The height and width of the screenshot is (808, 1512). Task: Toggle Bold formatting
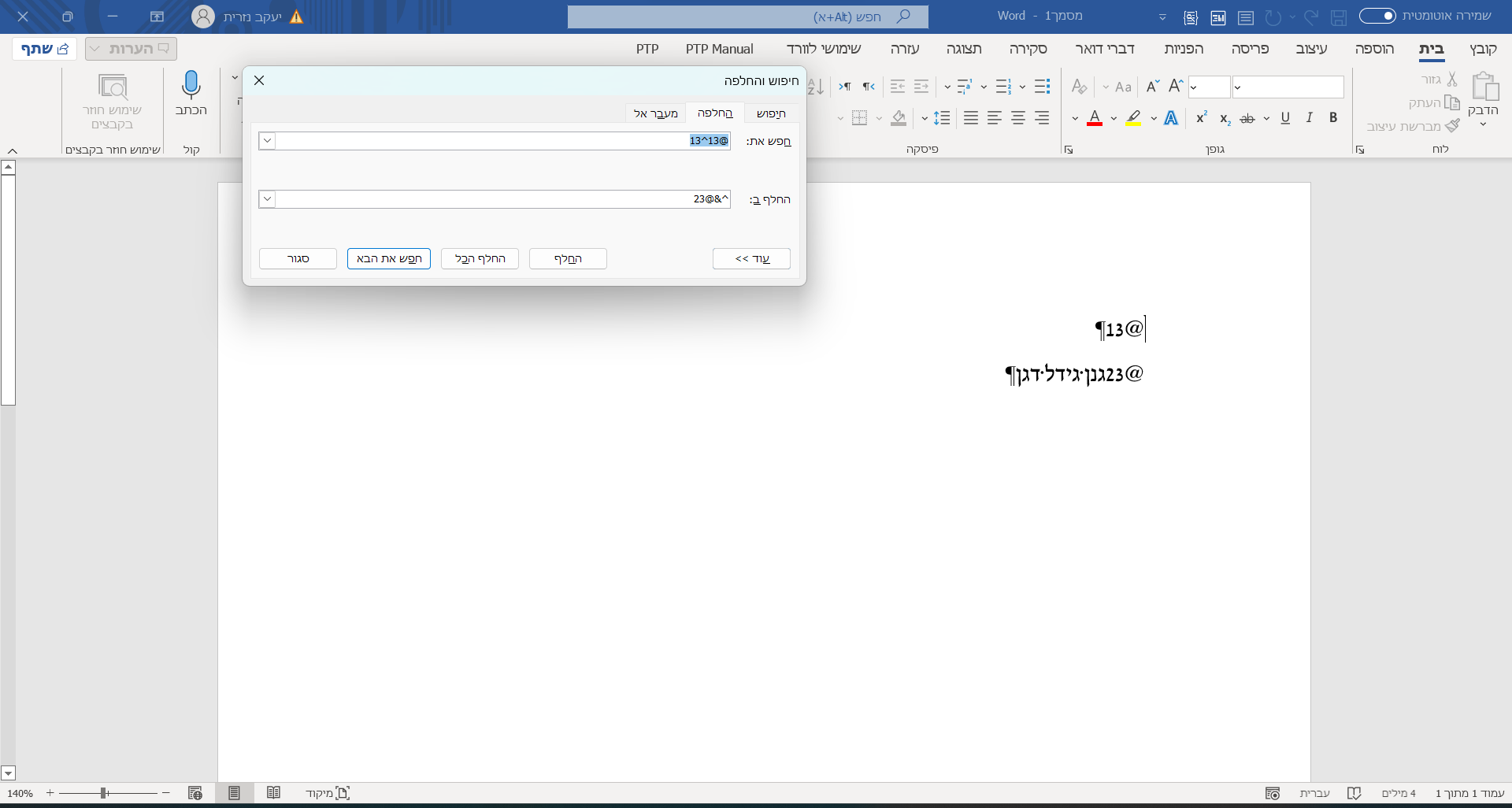(x=1333, y=118)
